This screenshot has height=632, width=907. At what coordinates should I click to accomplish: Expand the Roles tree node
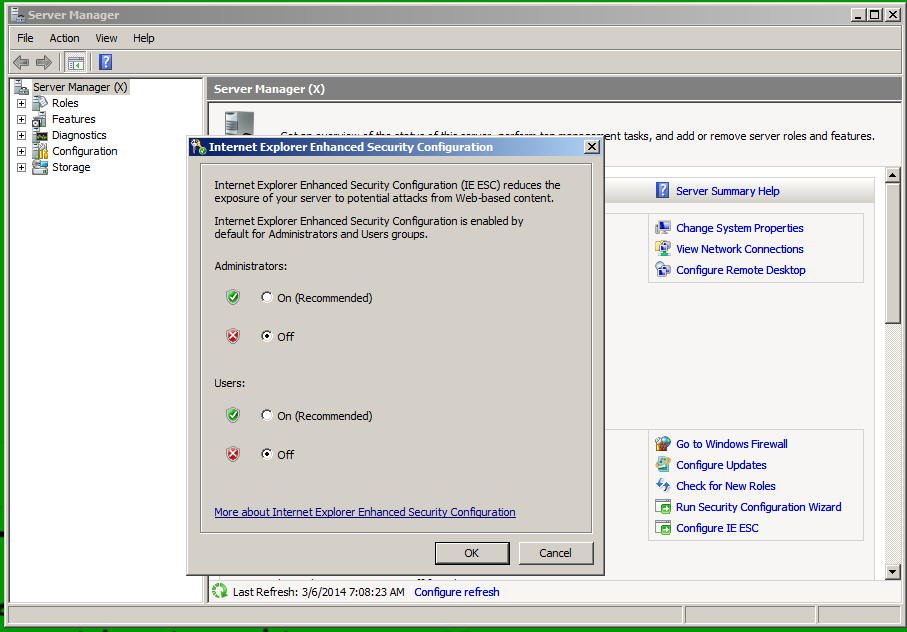coord(21,104)
